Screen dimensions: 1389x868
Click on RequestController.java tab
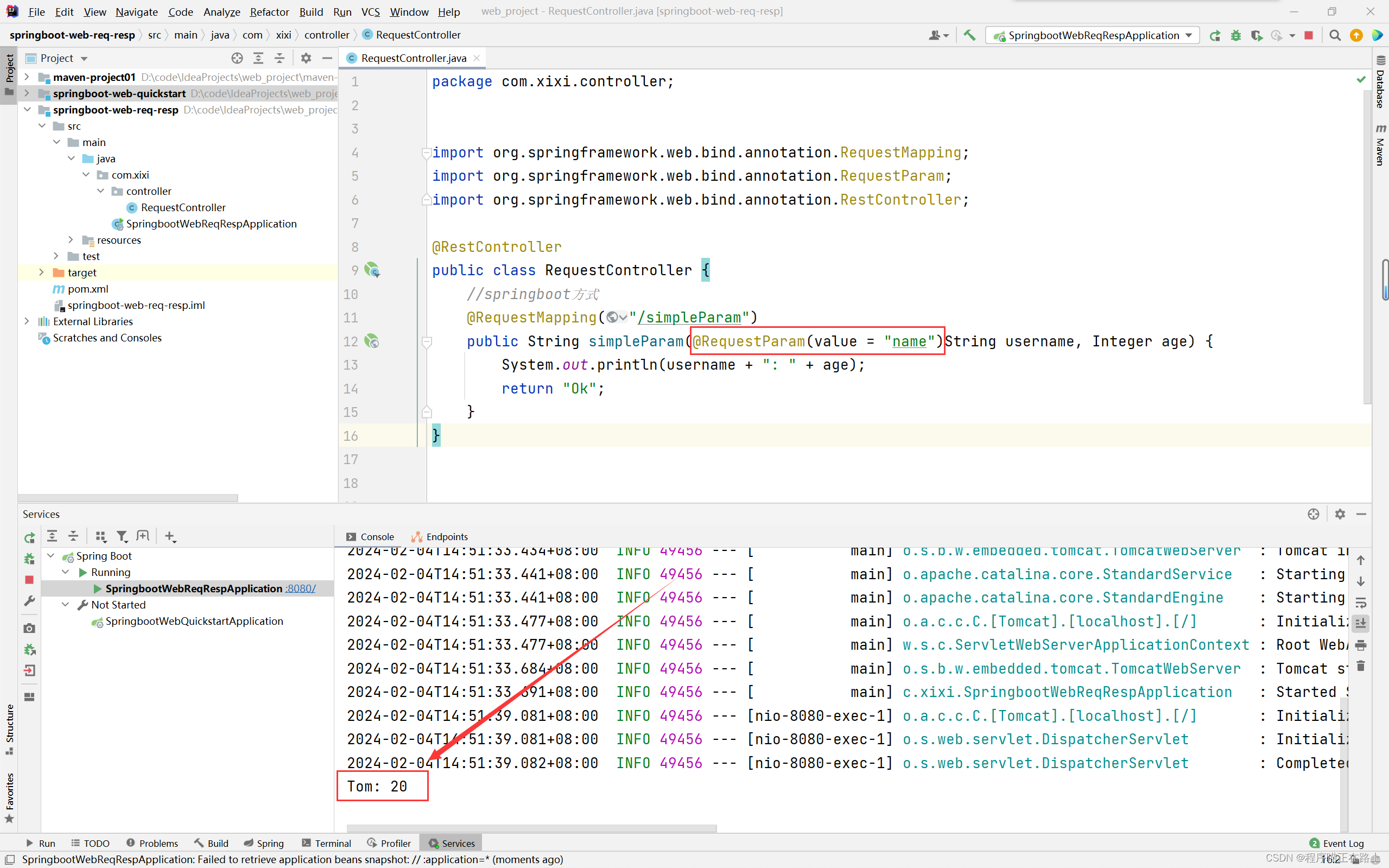click(x=415, y=57)
